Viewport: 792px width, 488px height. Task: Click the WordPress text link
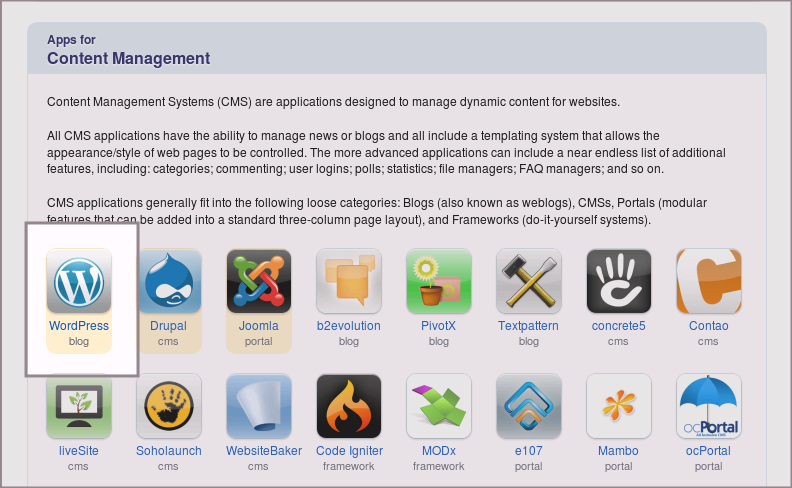(x=79, y=326)
